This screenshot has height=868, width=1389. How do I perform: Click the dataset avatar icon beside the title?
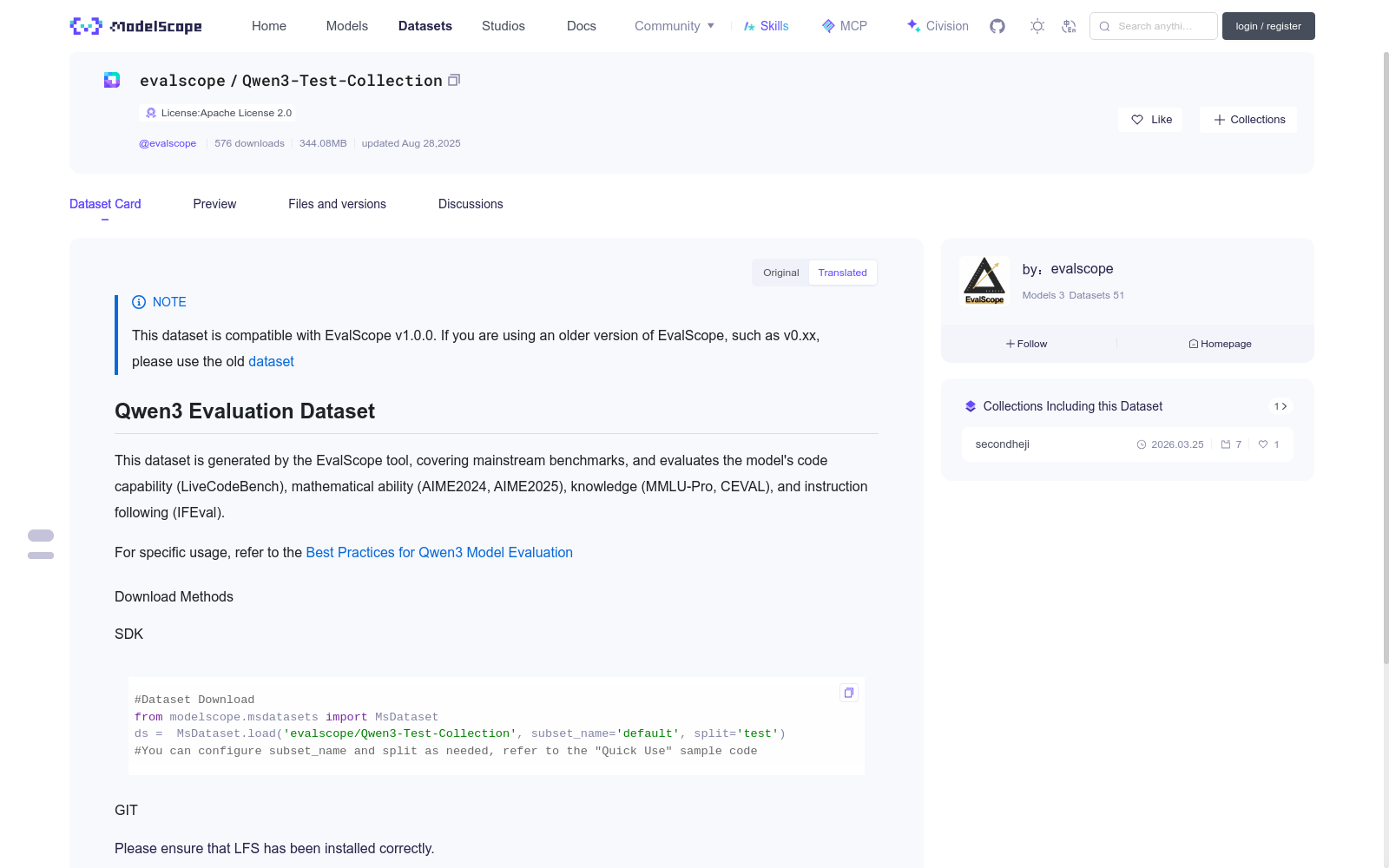pos(112,80)
